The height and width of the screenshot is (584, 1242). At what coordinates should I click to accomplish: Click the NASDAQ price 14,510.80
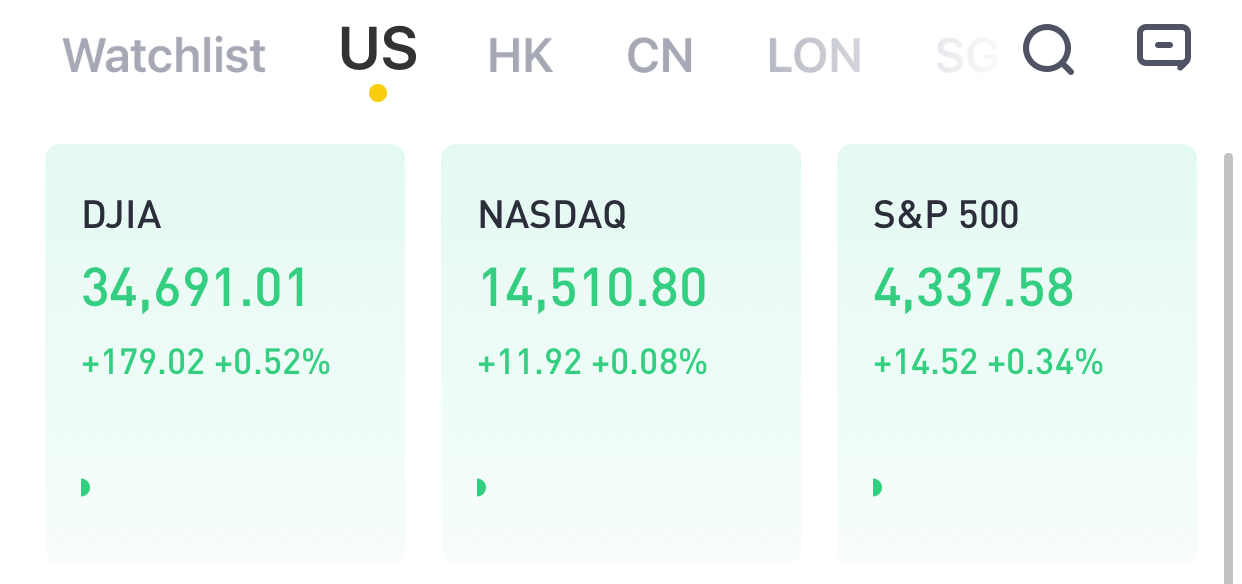592,288
